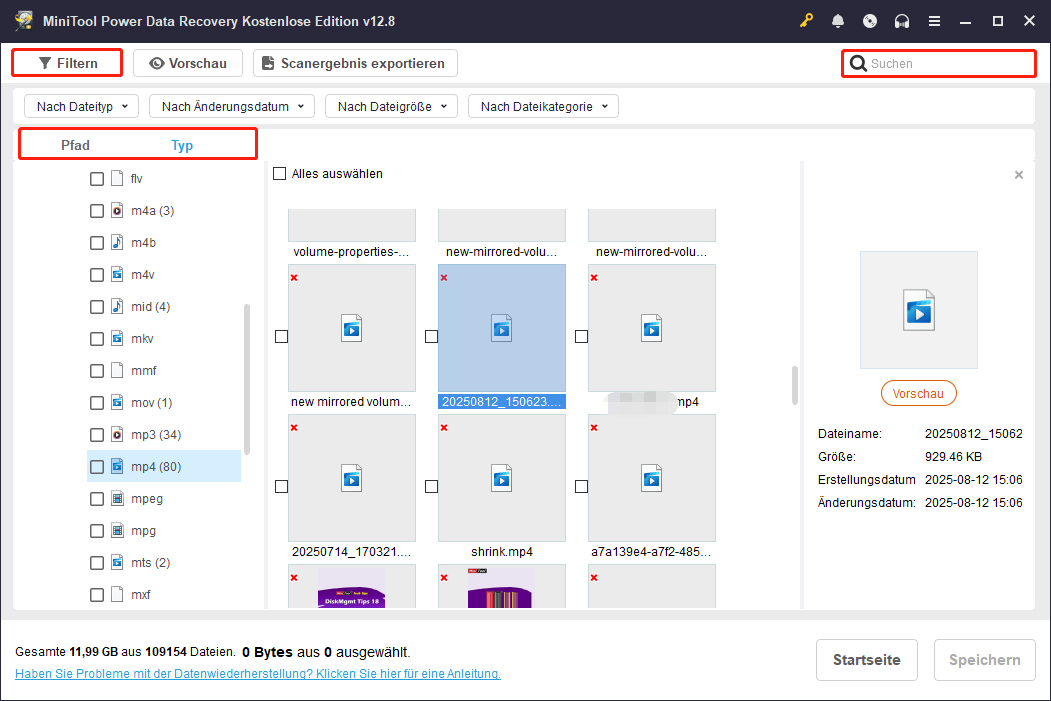Open the Nach Dateigröße dropdown

pyautogui.click(x=391, y=106)
